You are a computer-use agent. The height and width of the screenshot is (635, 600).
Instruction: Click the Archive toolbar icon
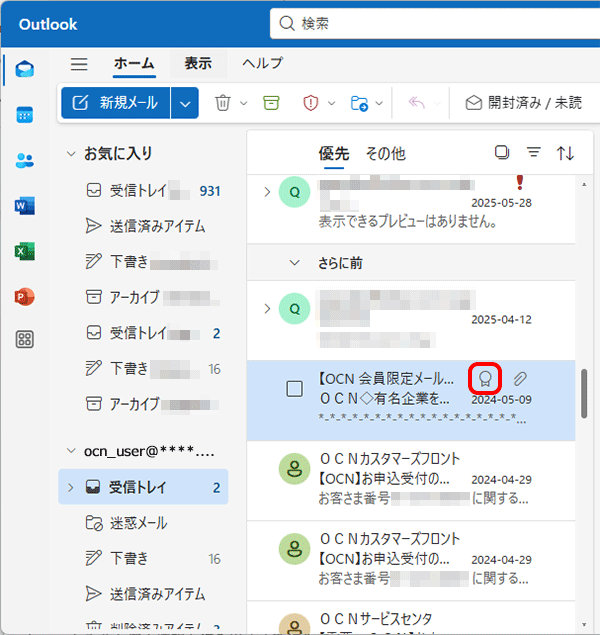coord(271,102)
